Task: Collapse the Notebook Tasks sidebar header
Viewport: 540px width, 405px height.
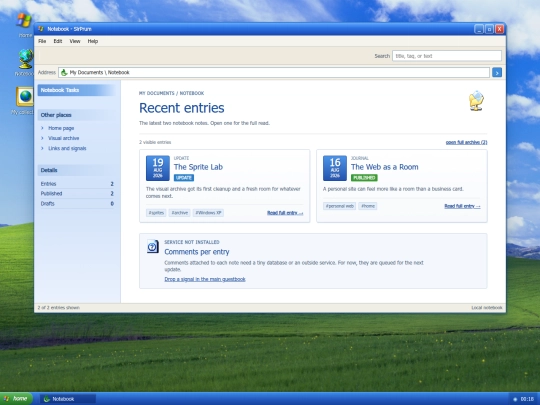Action: (x=76, y=90)
